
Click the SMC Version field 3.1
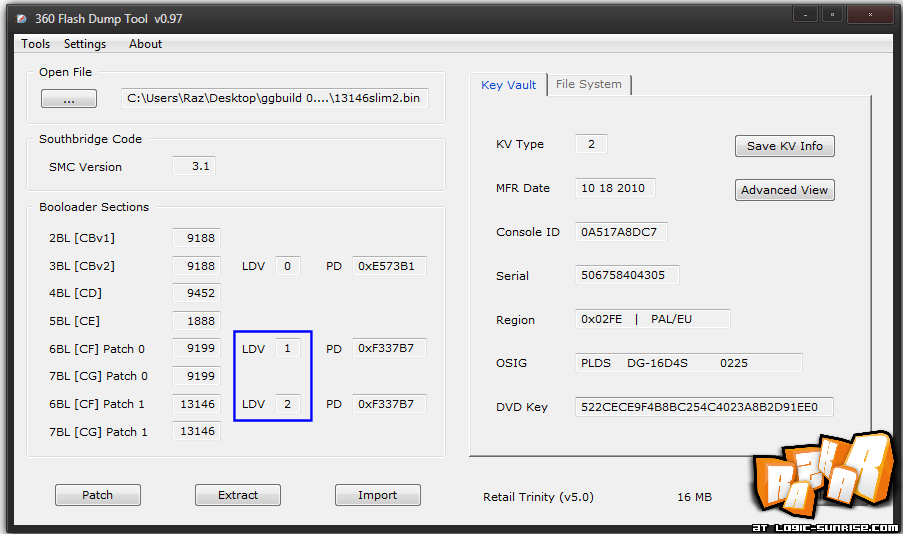click(194, 166)
